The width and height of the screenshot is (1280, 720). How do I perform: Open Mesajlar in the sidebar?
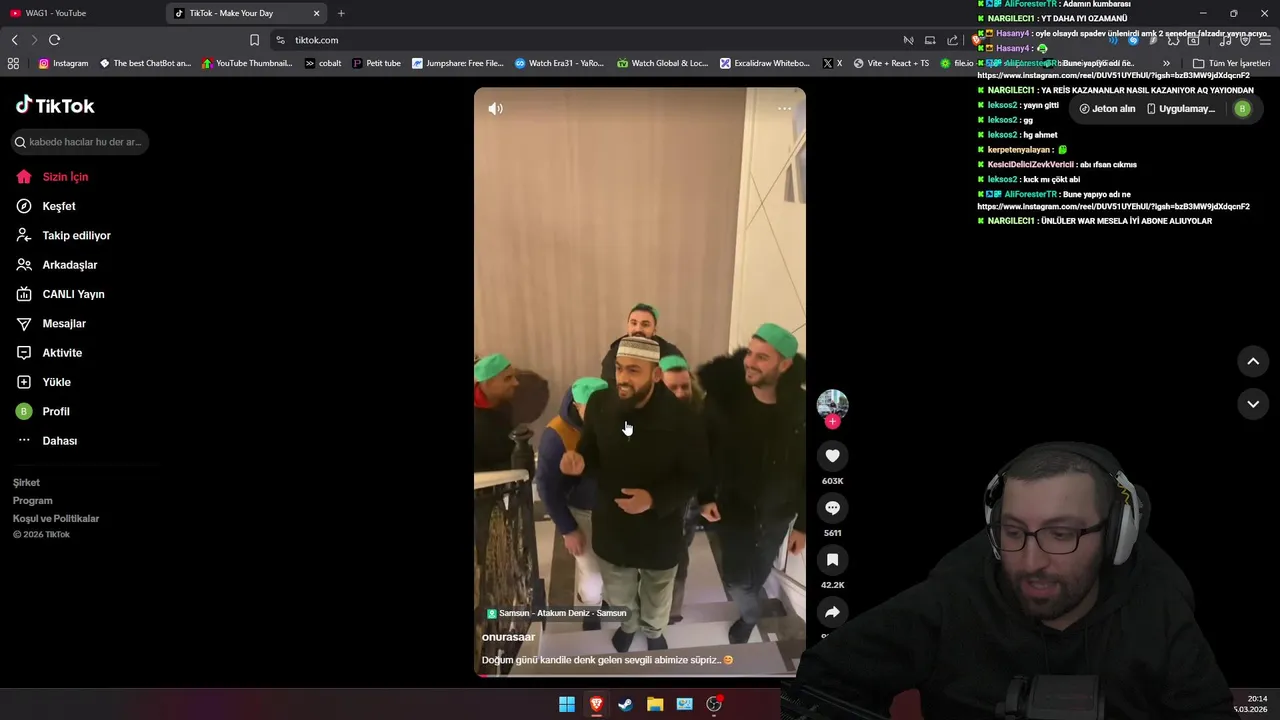tap(51, 324)
